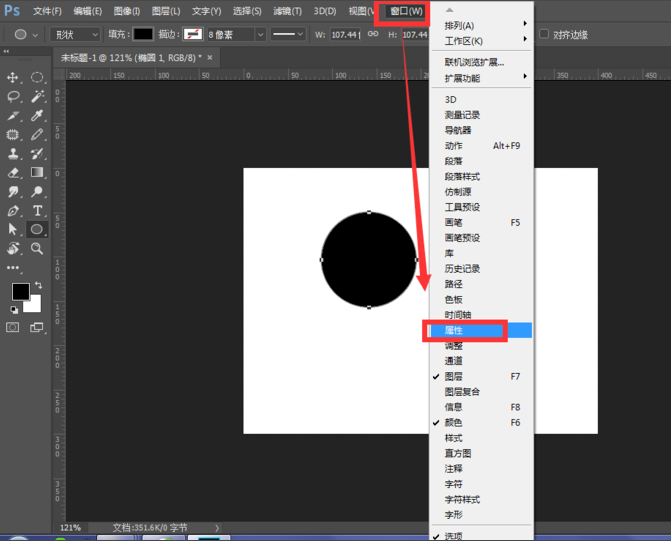Image resolution: width=671 pixels, height=541 pixels.
Task: Select the Healing Brush tool
Action: (x=13, y=135)
